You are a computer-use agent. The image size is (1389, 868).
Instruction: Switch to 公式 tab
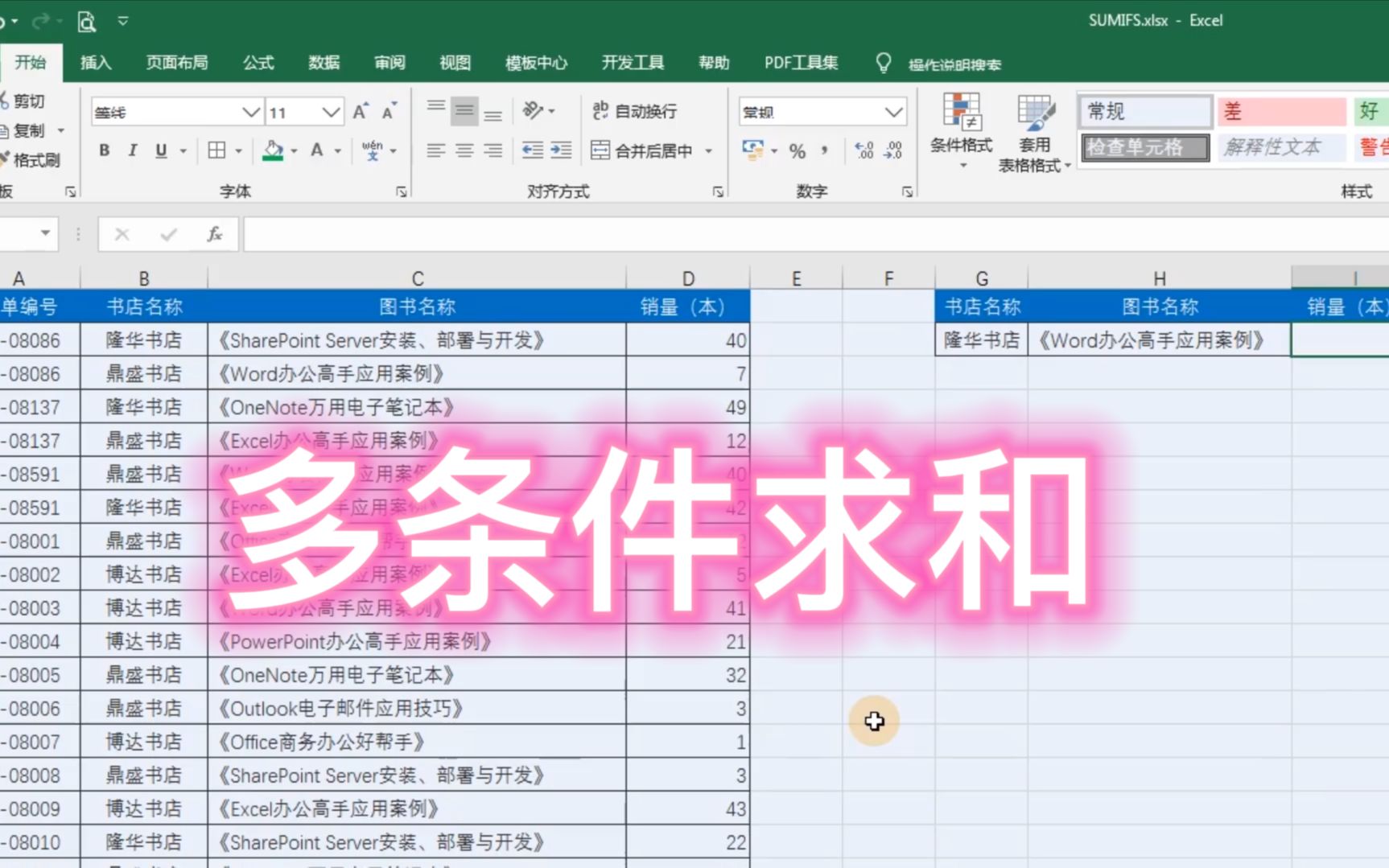tap(258, 63)
